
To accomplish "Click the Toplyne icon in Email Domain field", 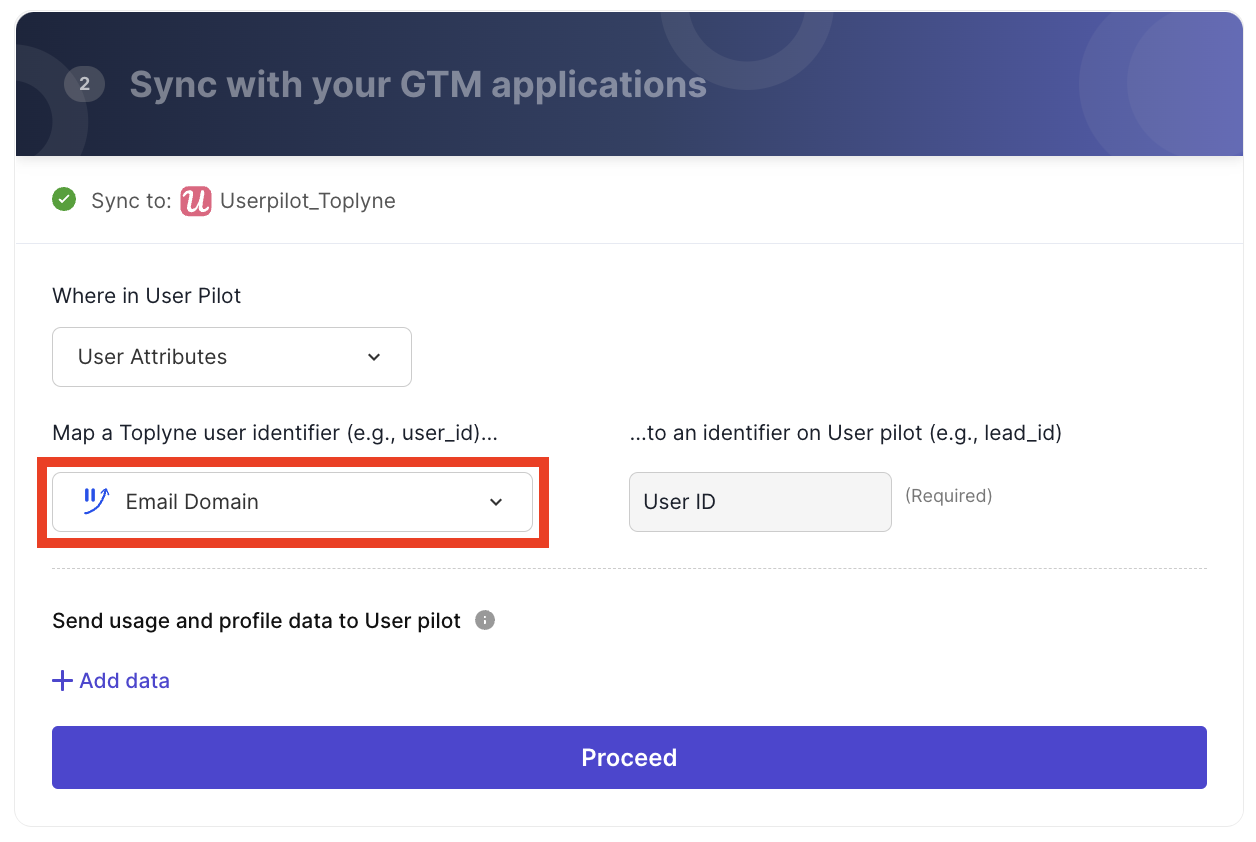I will point(96,501).
